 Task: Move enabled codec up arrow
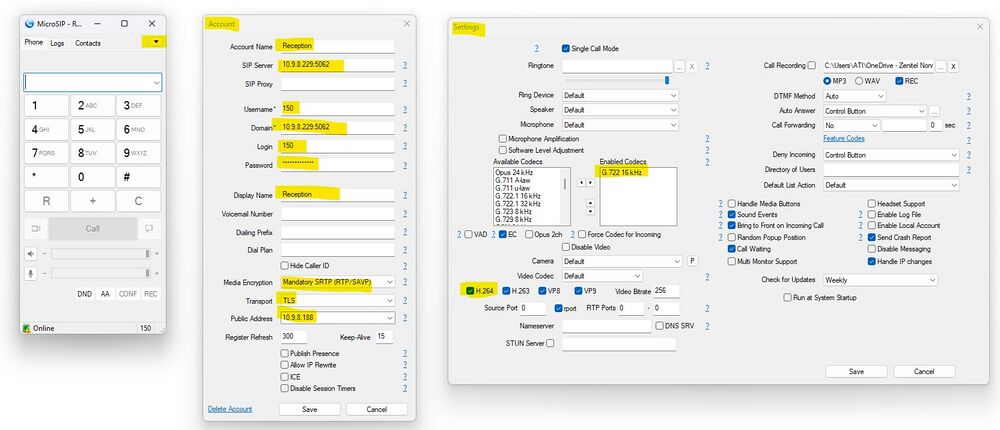pos(591,202)
